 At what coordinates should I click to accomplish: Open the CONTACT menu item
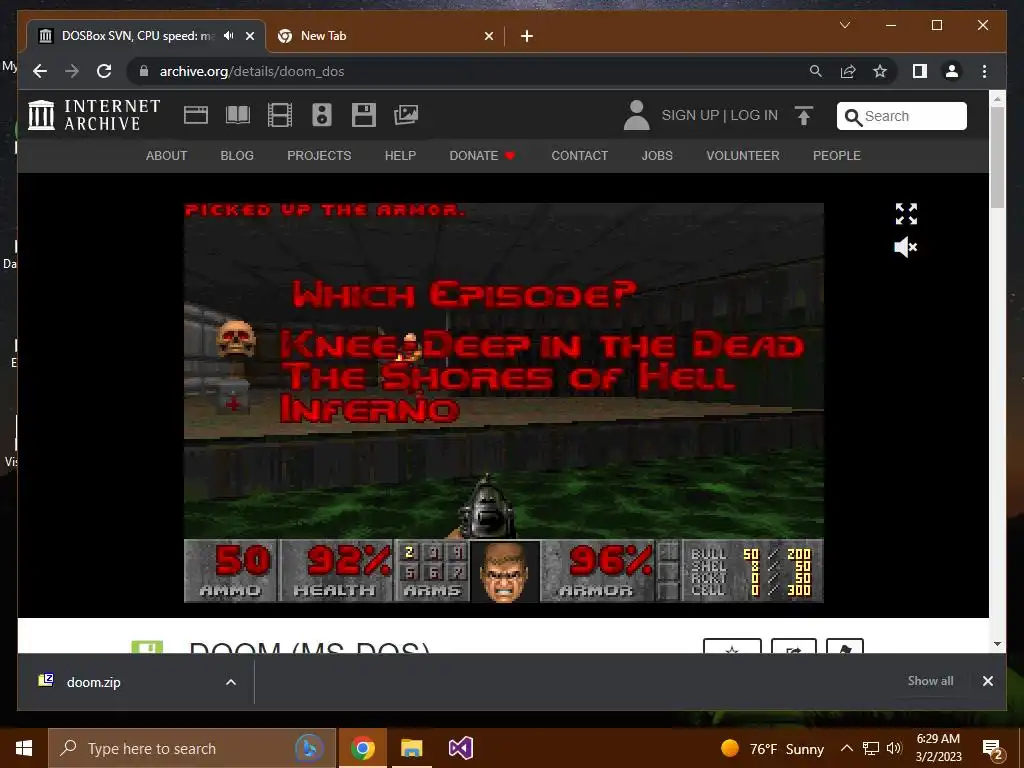[x=579, y=155]
